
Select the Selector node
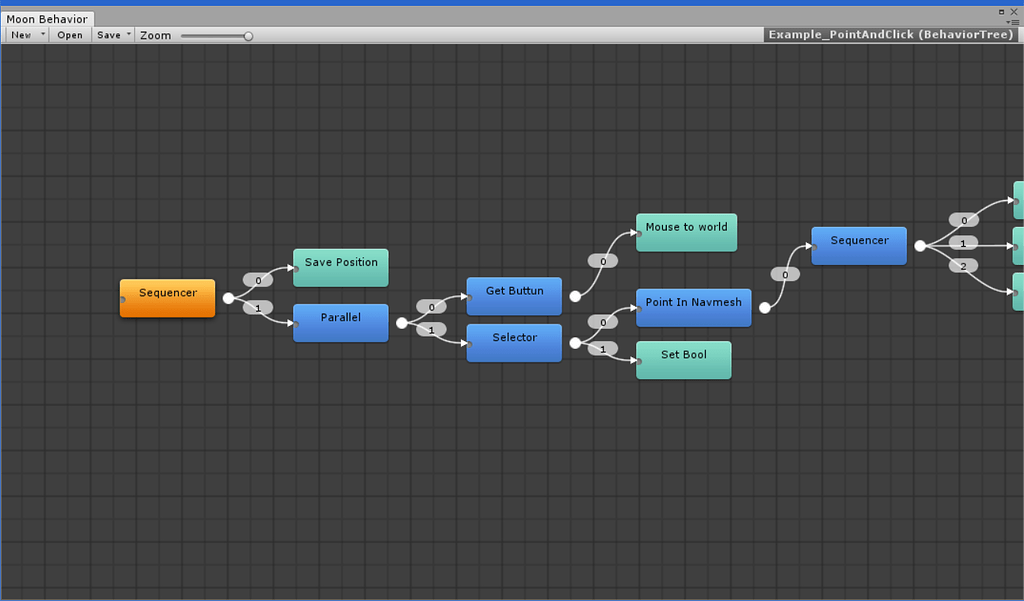[x=513, y=341]
